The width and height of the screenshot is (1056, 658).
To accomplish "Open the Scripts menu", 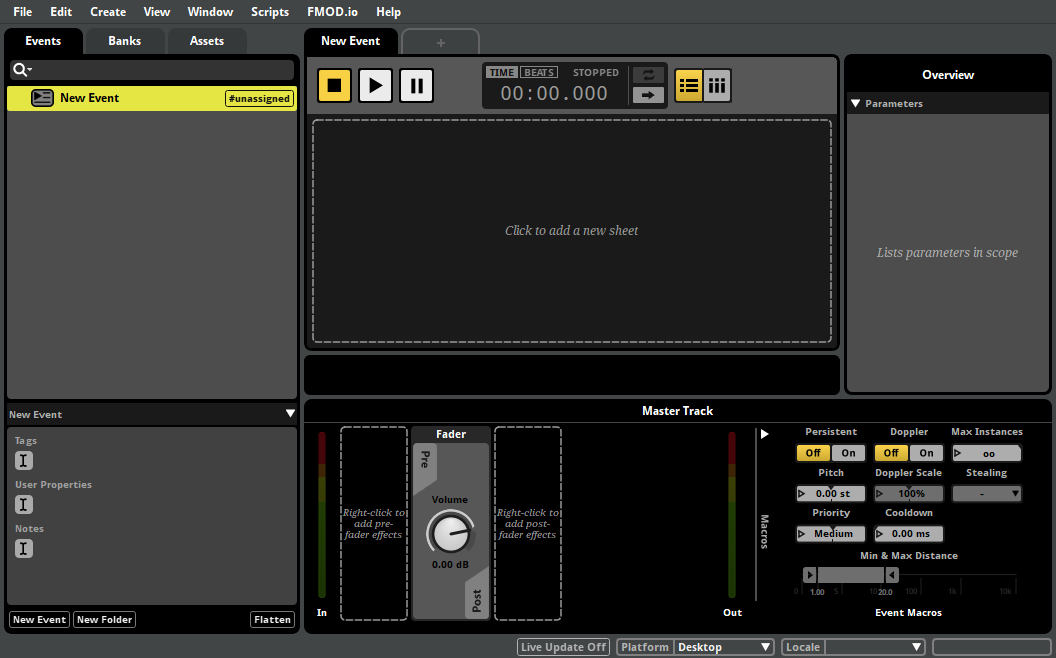I will [x=270, y=12].
